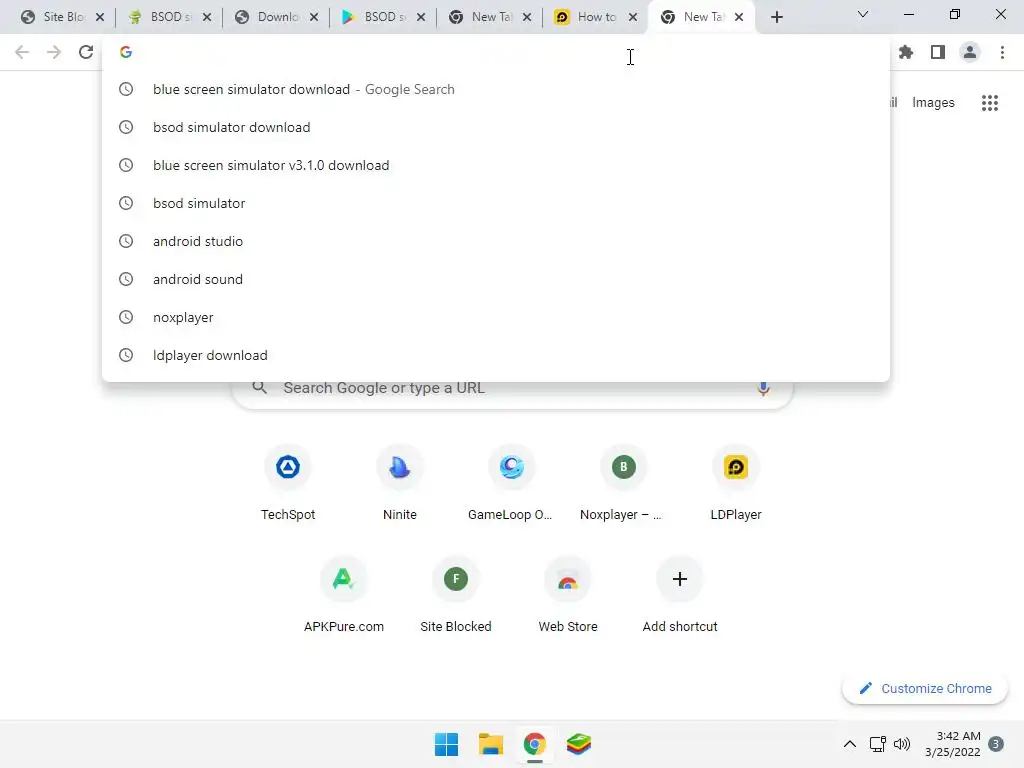Image resolution: width=1024 pixels, height=768 pixels.
Task: Open Chrome's three-dot menu
Action: [x=1002, y=52]
